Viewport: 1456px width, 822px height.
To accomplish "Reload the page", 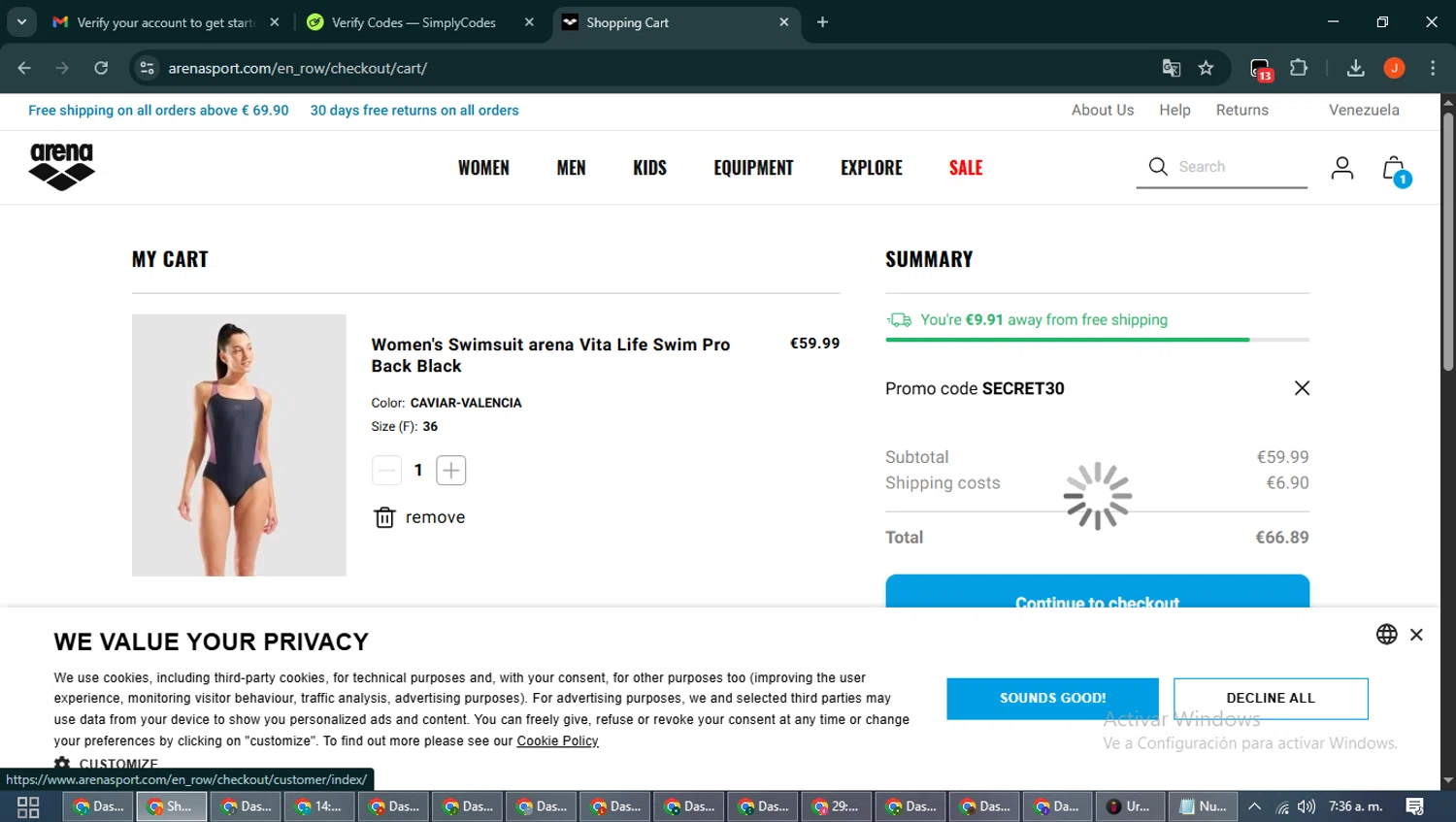I will (x=101, y=68).
